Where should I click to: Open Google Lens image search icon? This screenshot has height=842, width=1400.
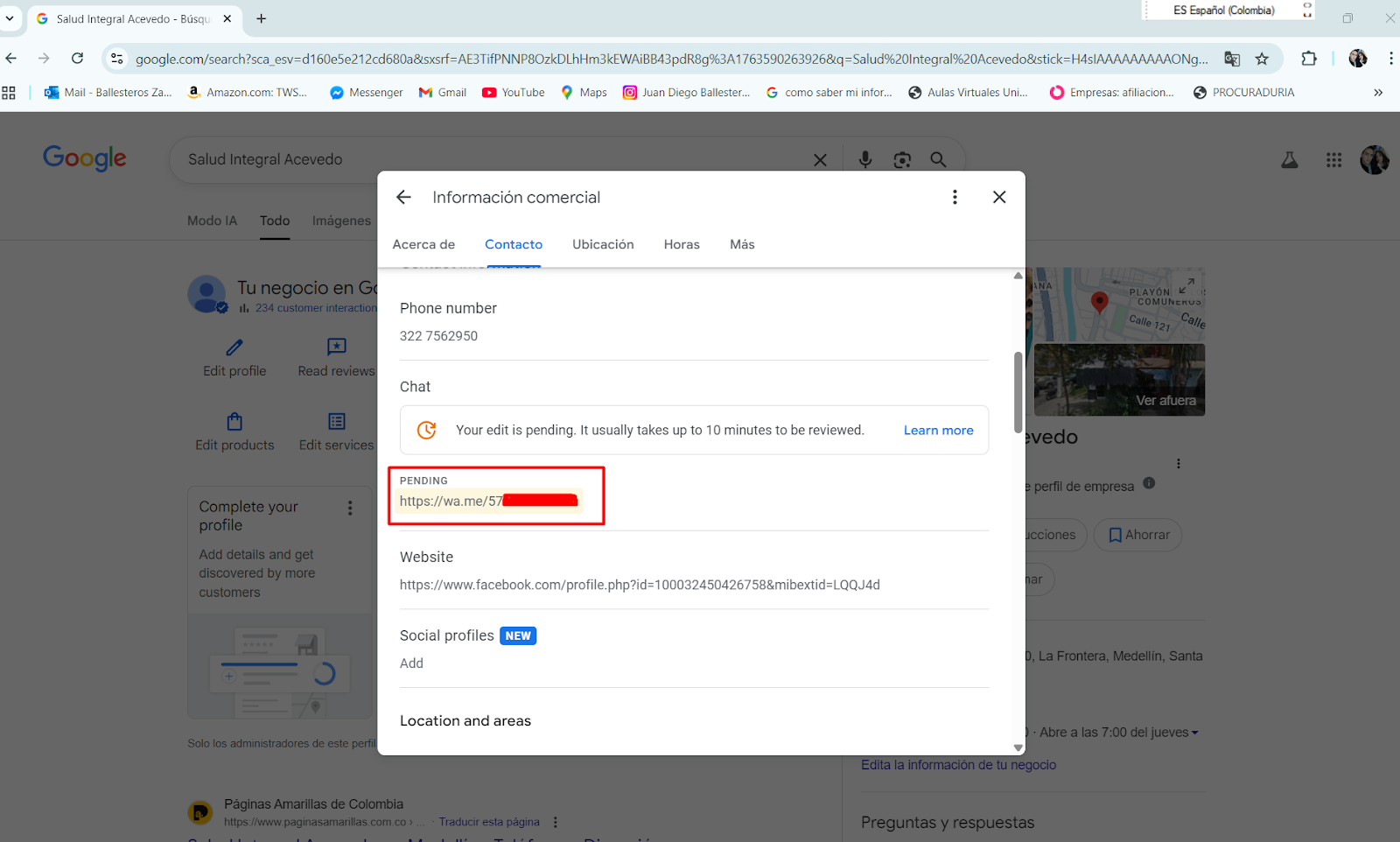(x=902, y=159)
